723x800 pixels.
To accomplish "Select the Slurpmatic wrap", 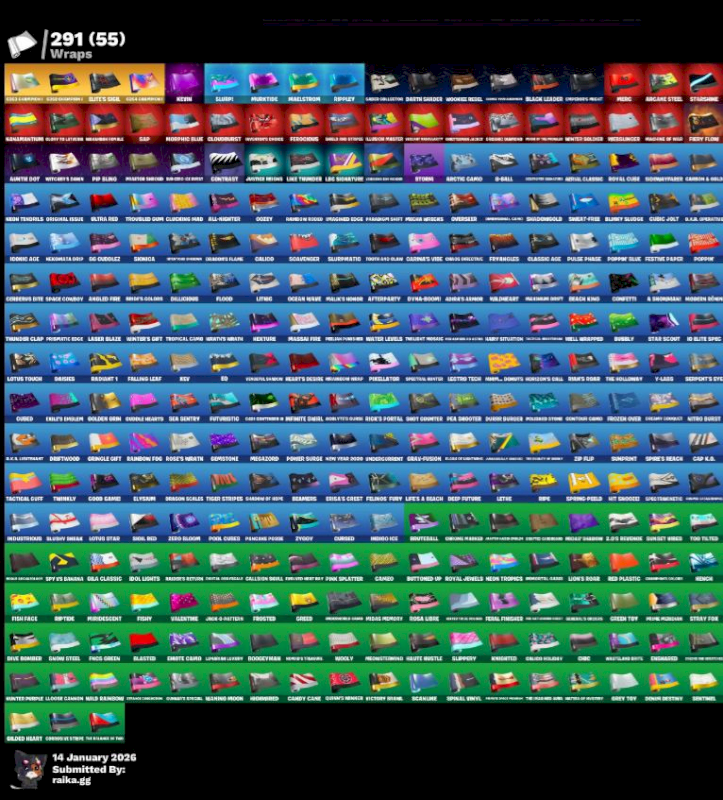I will [344, 243].
